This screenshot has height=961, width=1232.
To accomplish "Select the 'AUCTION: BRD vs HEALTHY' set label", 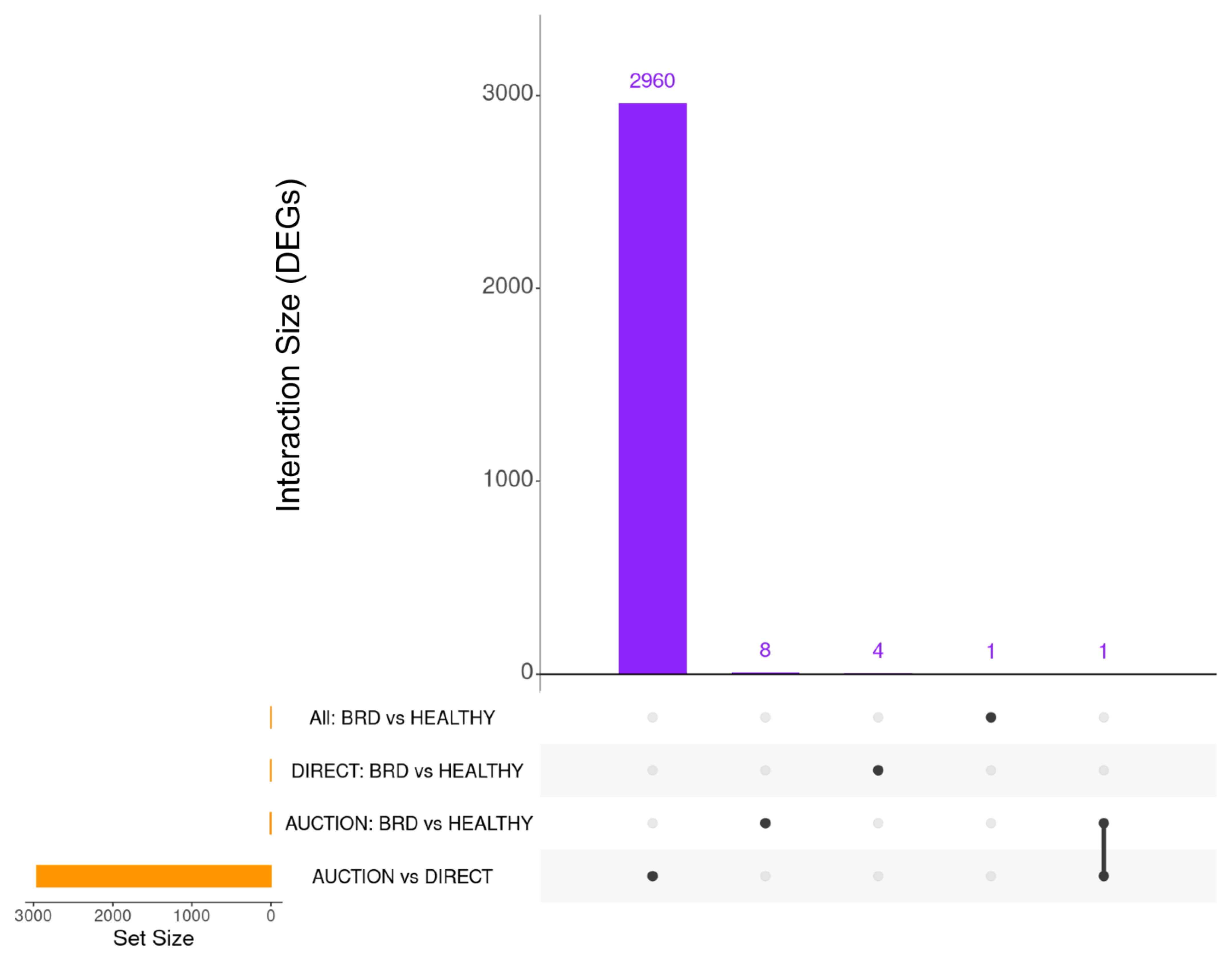I will coord(408,823).
